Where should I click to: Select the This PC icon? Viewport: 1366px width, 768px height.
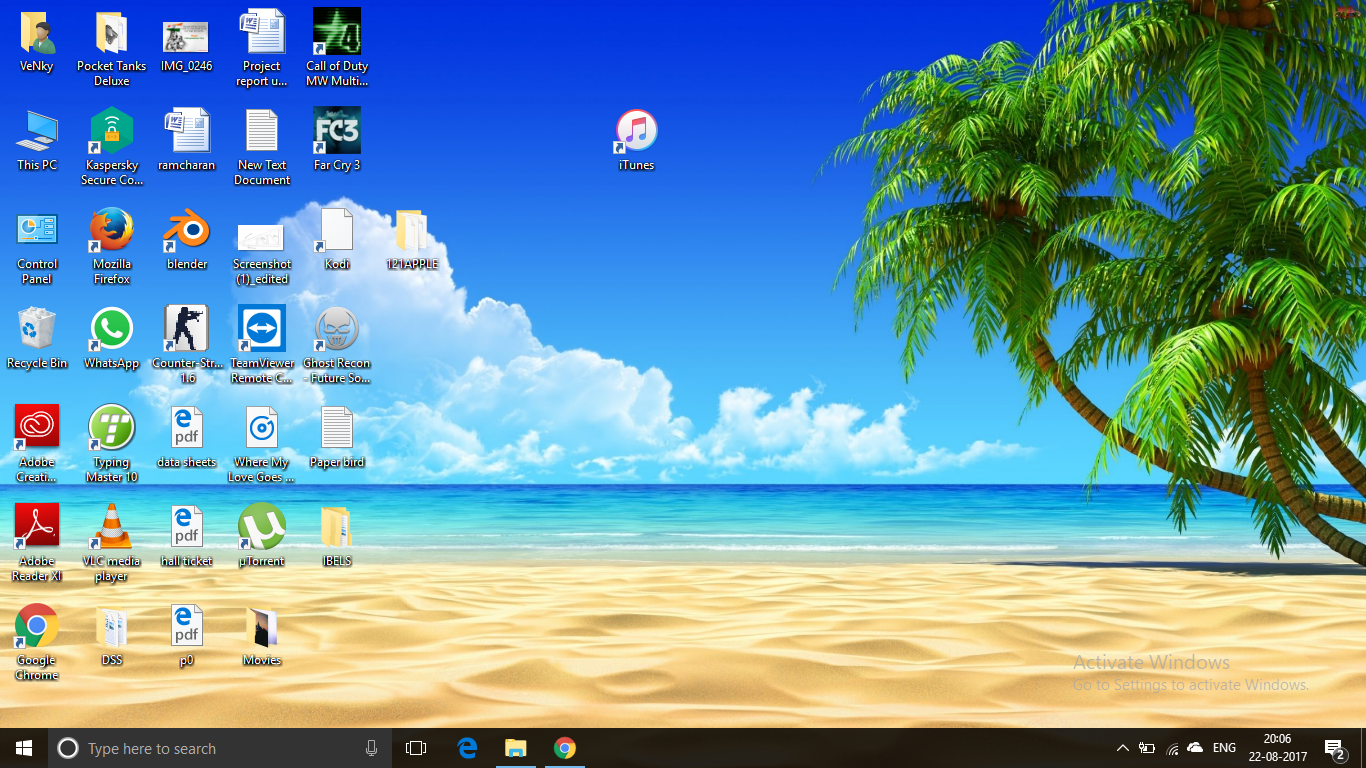pos(37,141)
